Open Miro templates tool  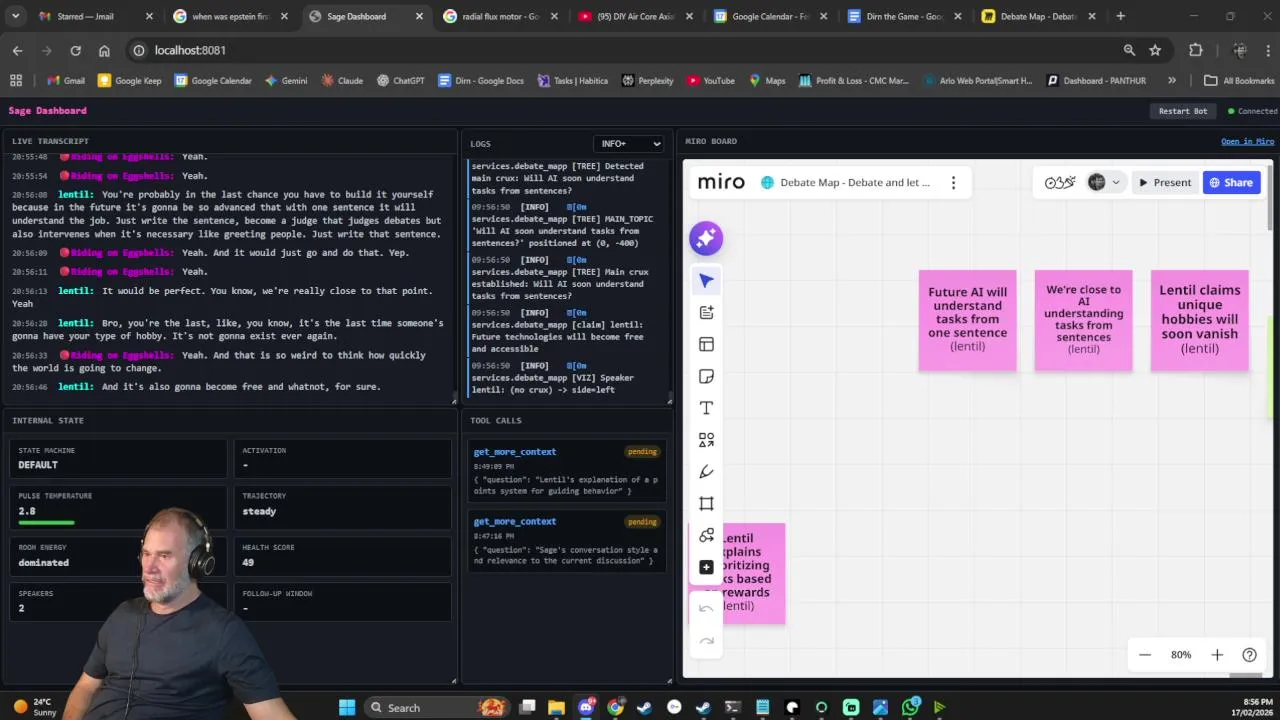pos(706,344)
